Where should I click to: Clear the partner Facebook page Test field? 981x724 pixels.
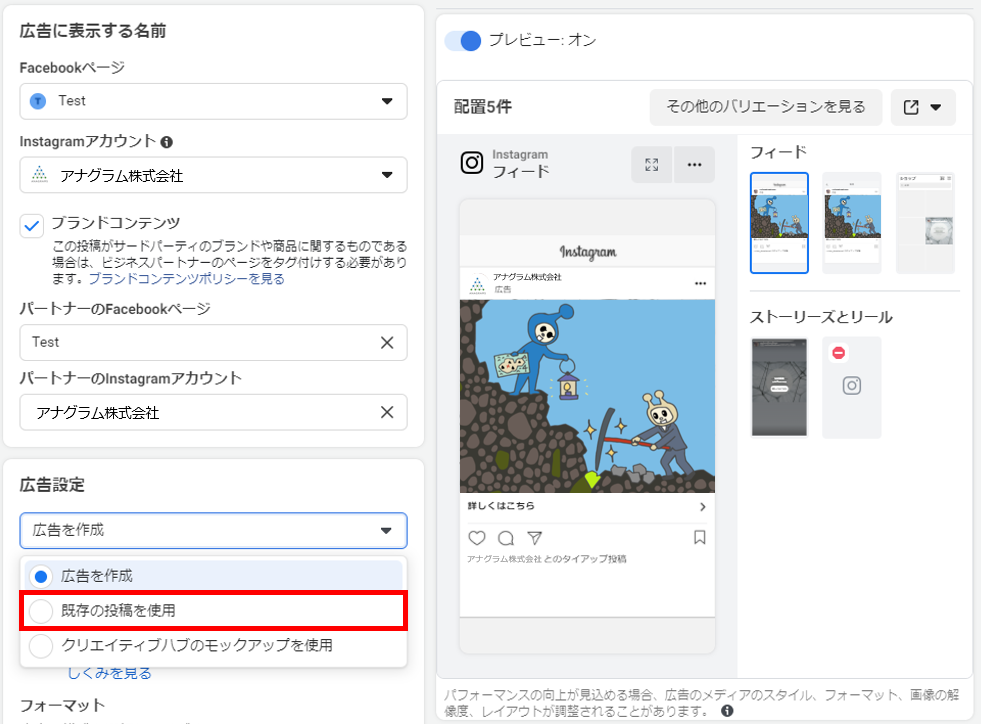point(387,342)
